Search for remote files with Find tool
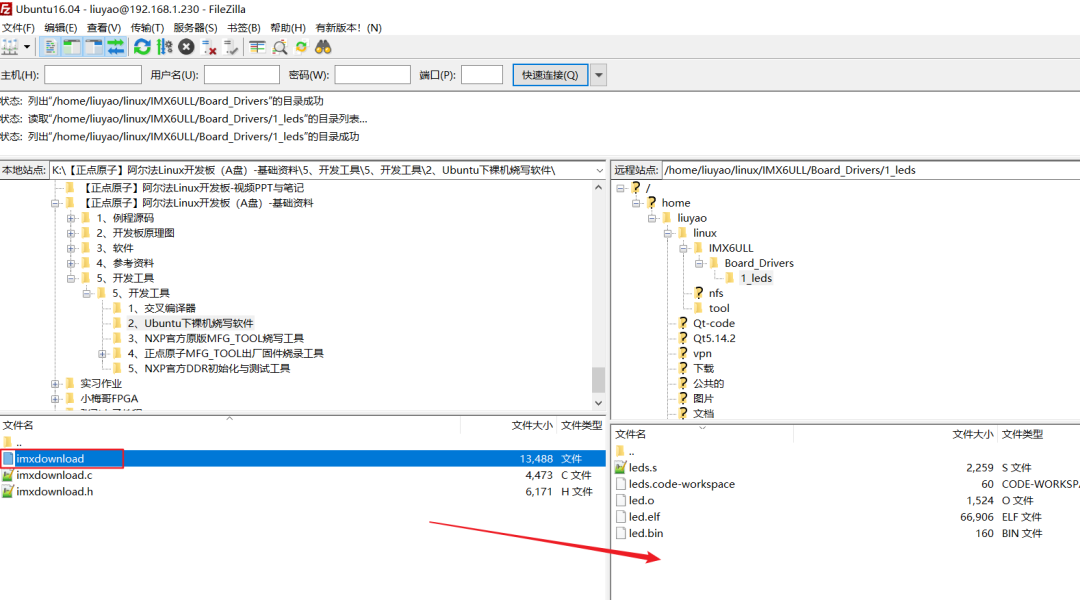 coord(323,47)
